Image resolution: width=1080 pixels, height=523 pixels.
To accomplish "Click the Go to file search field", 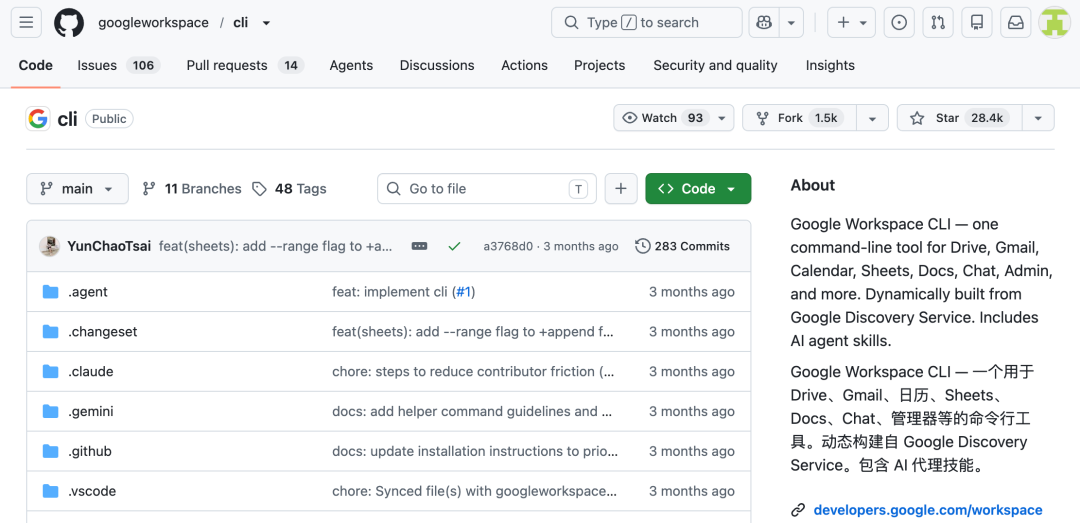I will [x=487, y=189].
